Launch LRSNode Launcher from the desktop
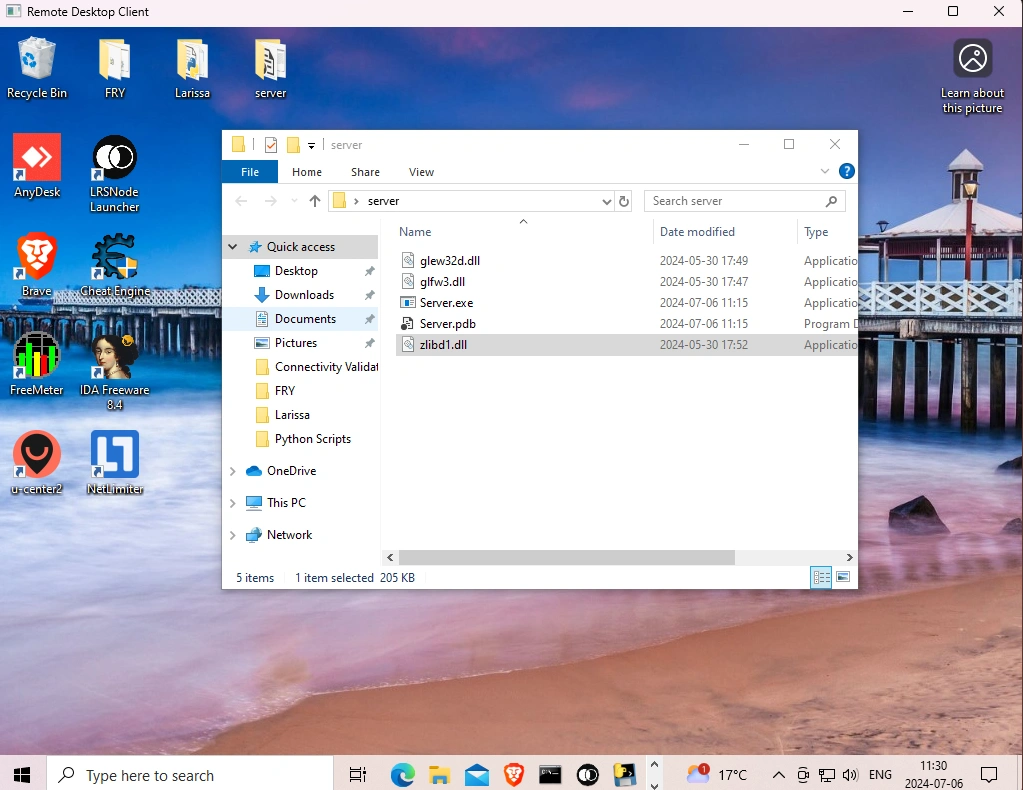 tap(115, 174)
